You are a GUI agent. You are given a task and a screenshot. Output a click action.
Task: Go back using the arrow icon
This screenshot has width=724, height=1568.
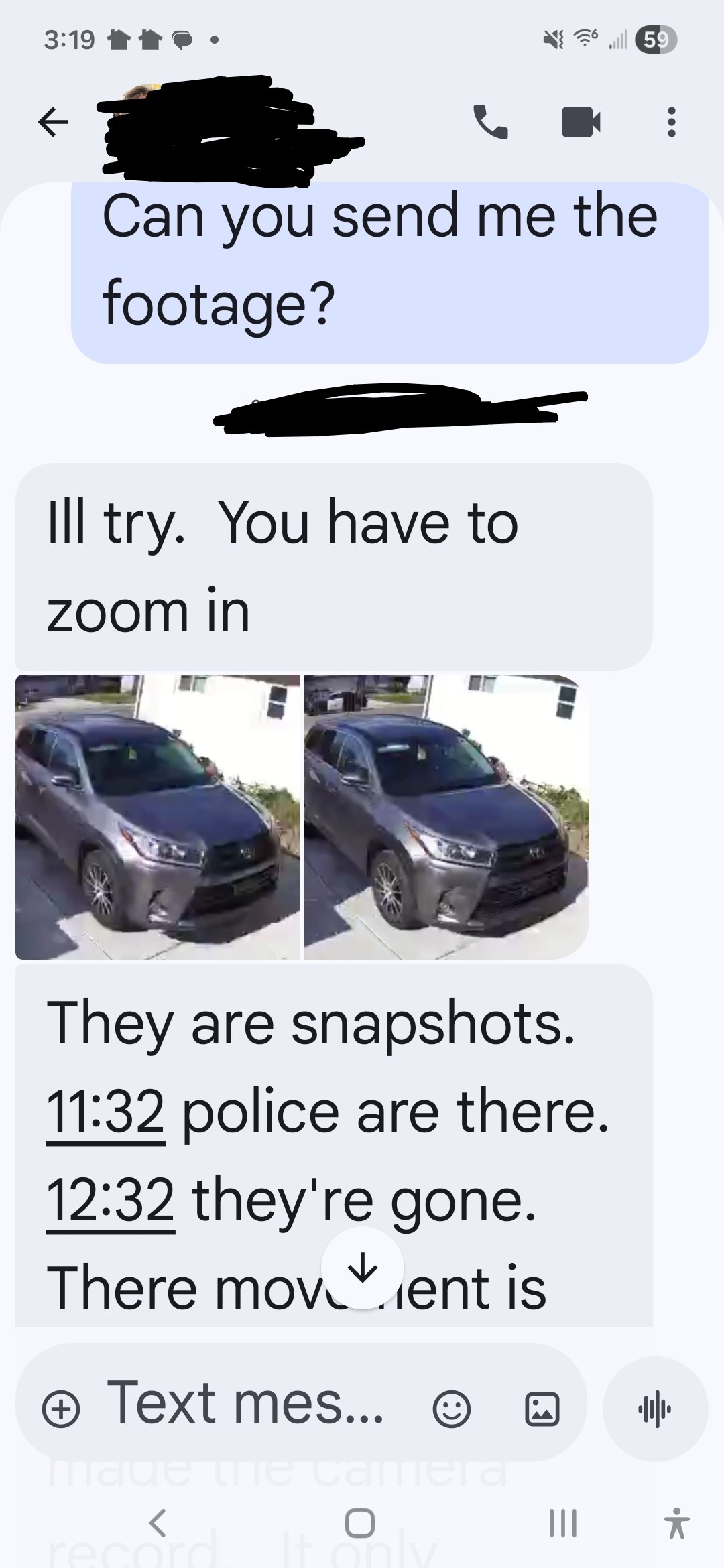pyautogui.click(x=53, y=122)
